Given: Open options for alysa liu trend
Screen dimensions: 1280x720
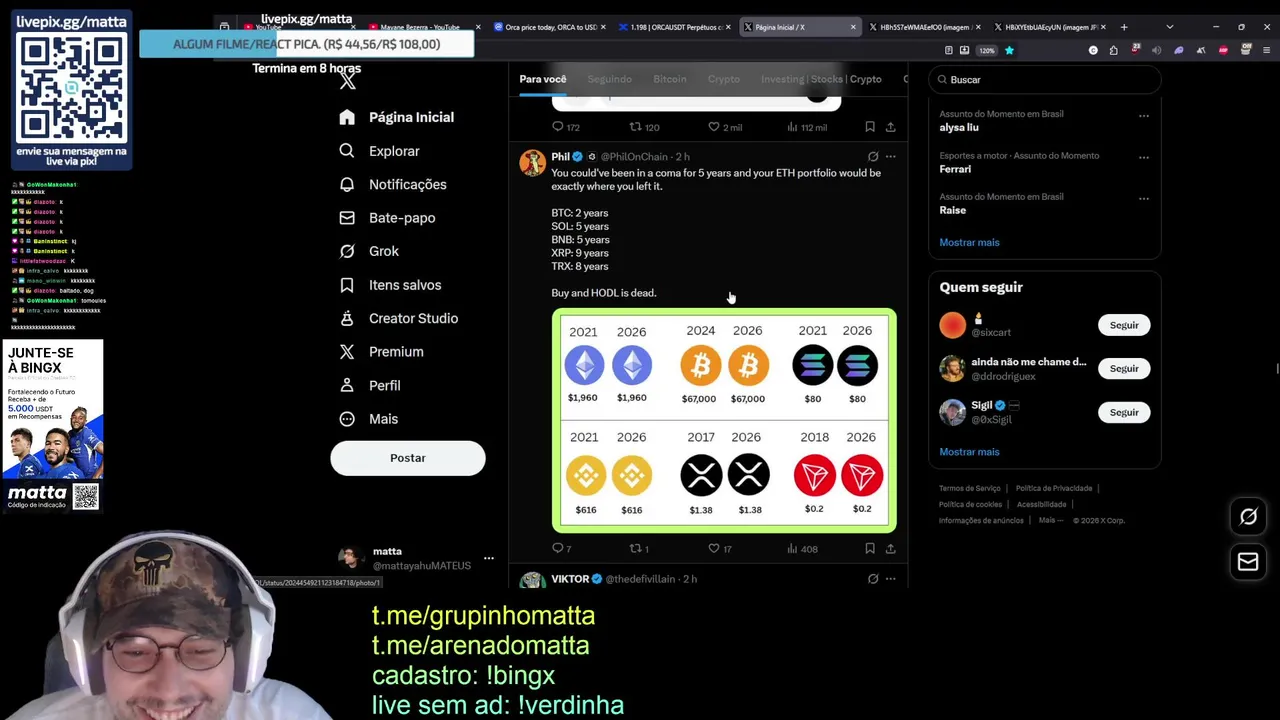Looking at the screenshot, I should tap(1144, 115).
